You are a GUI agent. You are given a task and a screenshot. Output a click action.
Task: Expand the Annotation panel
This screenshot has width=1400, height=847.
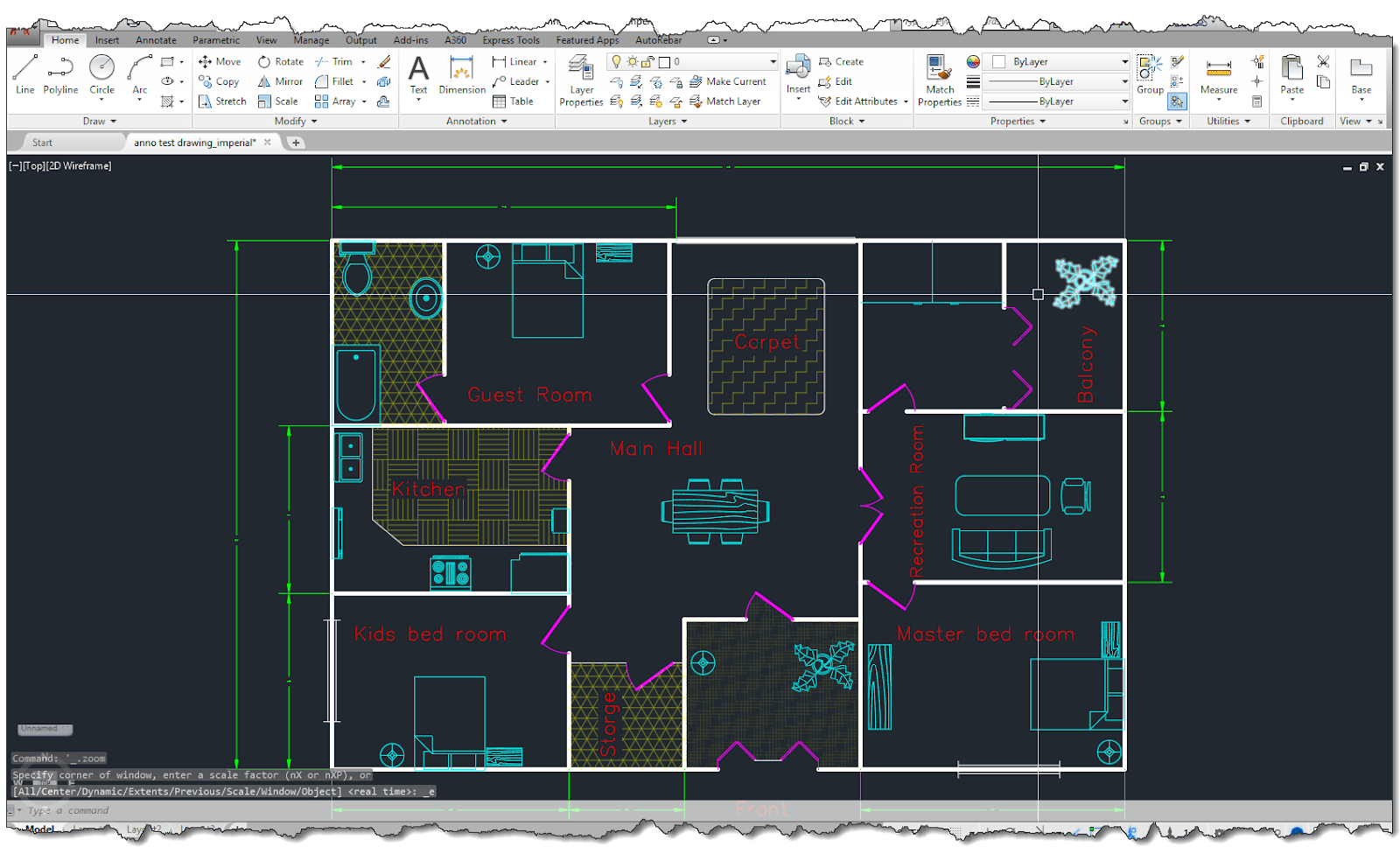(477, 122)
